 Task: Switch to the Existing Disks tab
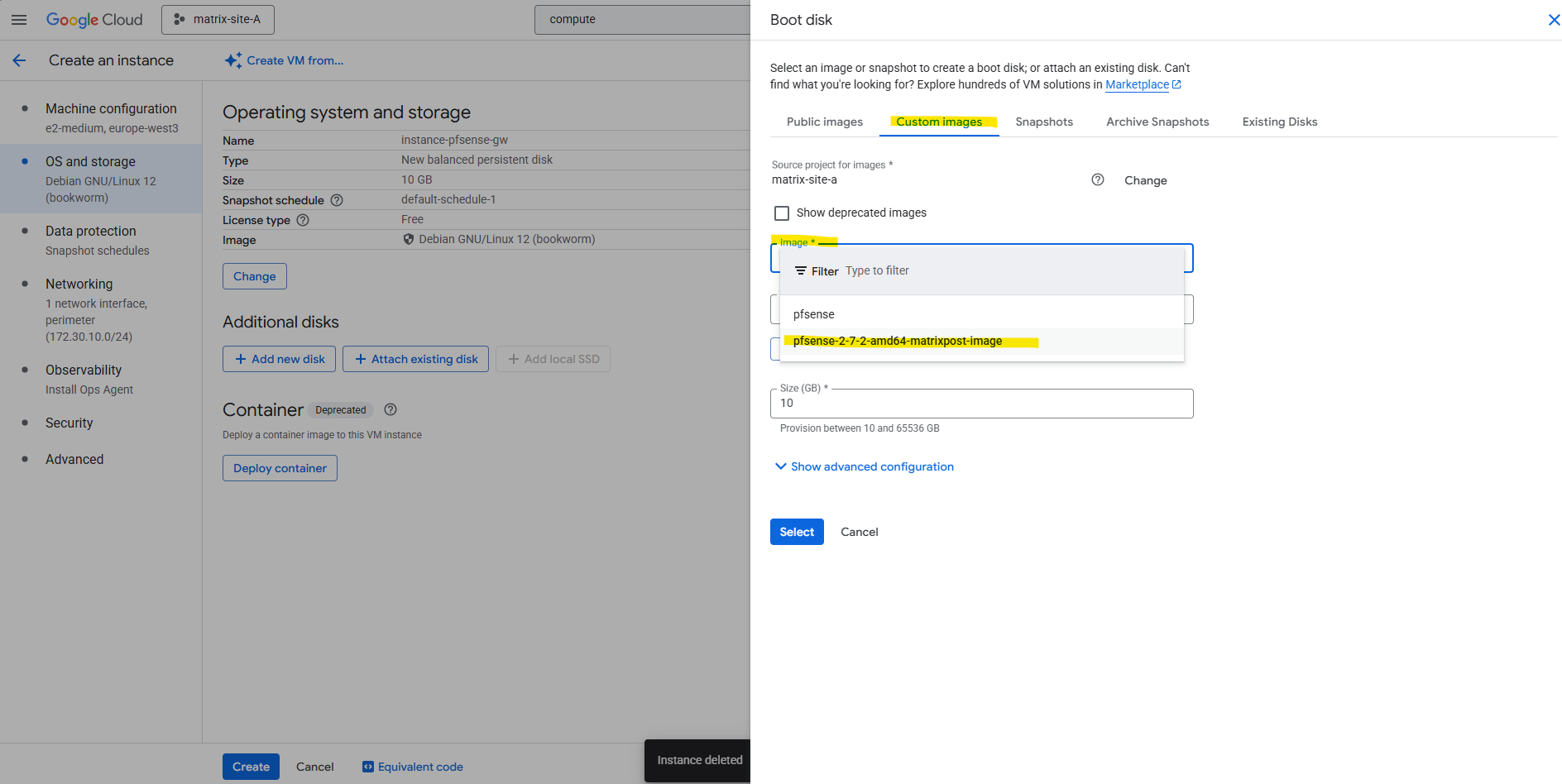click(1279, 122)
